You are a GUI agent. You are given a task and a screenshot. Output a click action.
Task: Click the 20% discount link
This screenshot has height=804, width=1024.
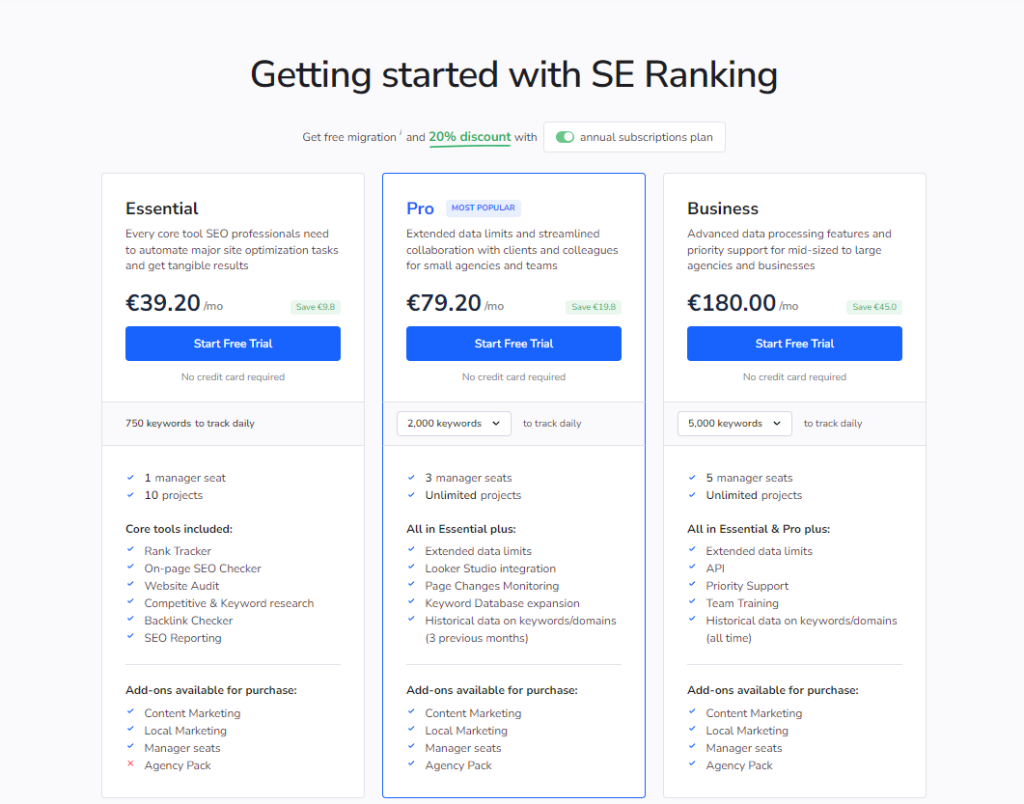point(470,137)
